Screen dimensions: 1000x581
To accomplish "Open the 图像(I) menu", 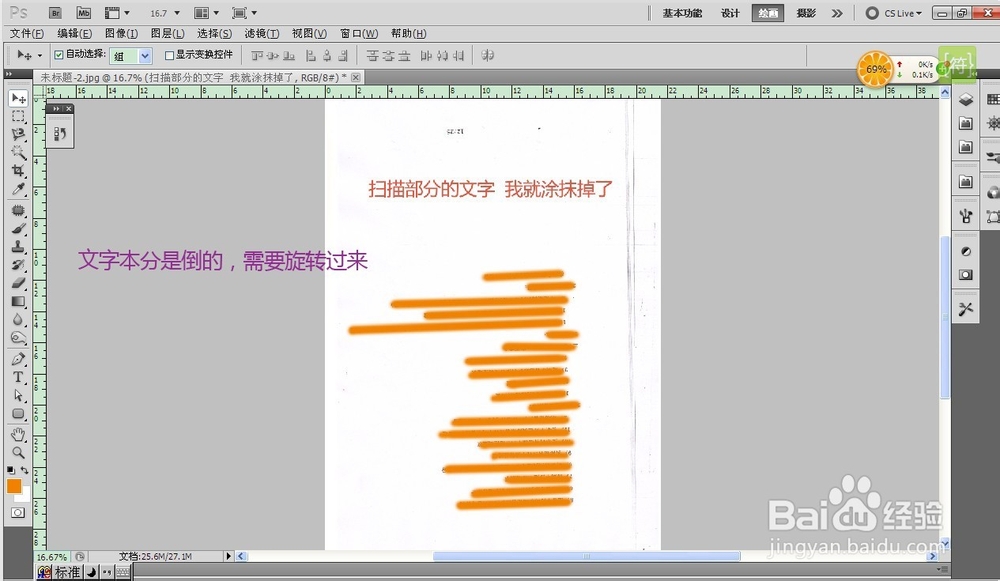I will pyautogui.click(x=121, y=33).
